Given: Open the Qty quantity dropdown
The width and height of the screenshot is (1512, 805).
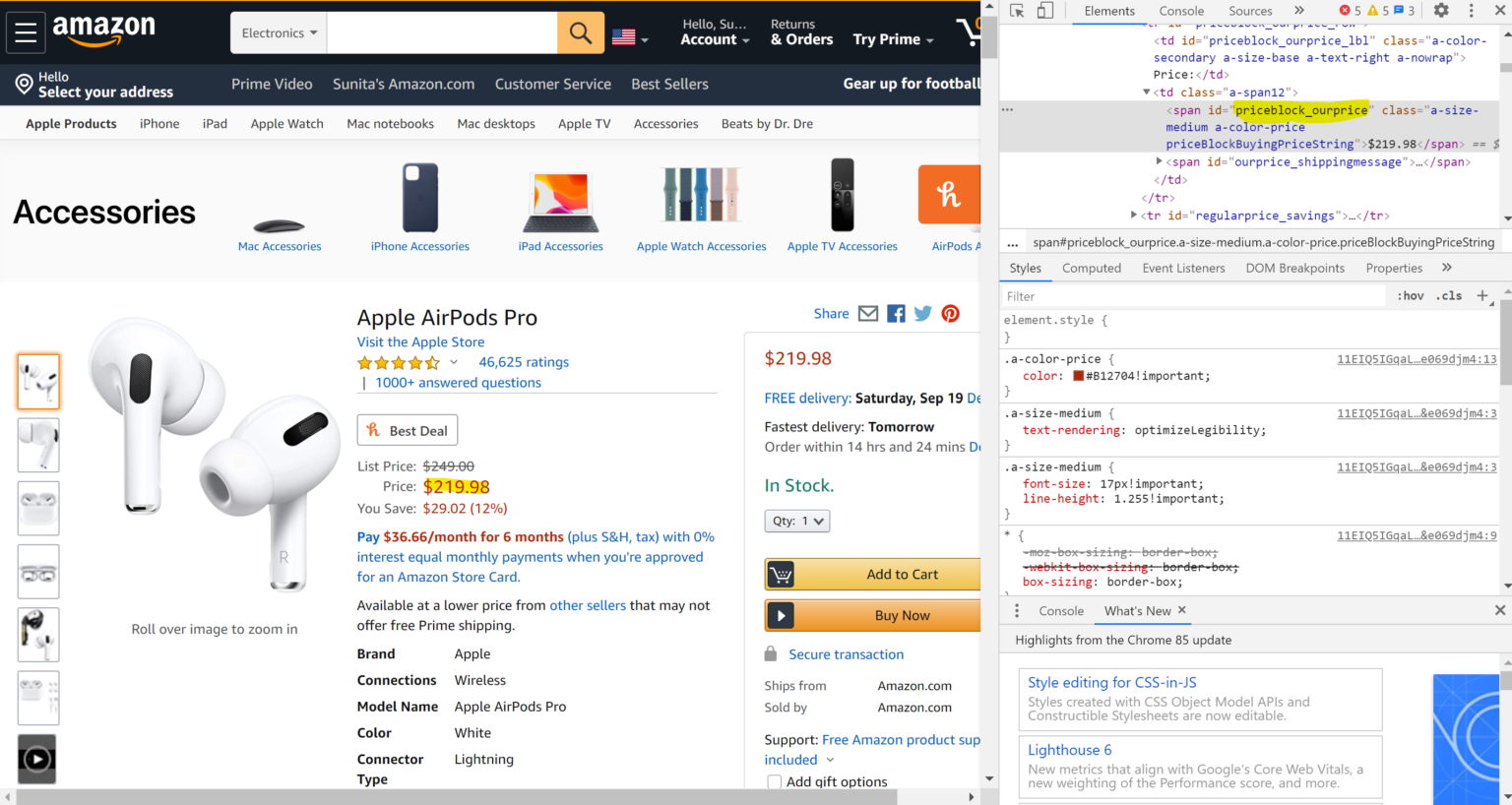Looking at the screenshot, I should 796,521.
